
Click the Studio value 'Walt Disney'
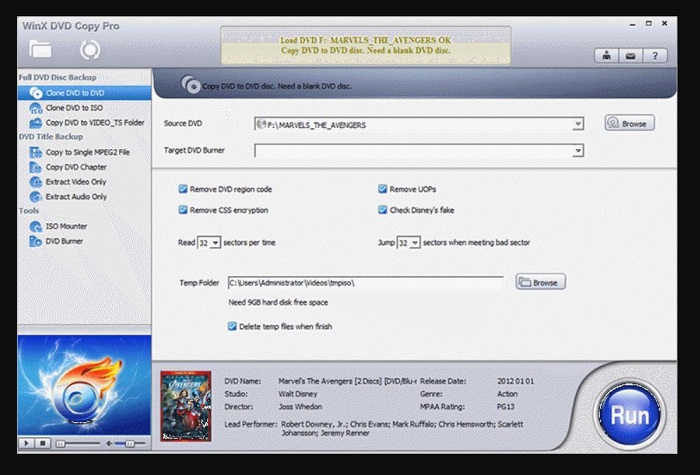point(298,394)
